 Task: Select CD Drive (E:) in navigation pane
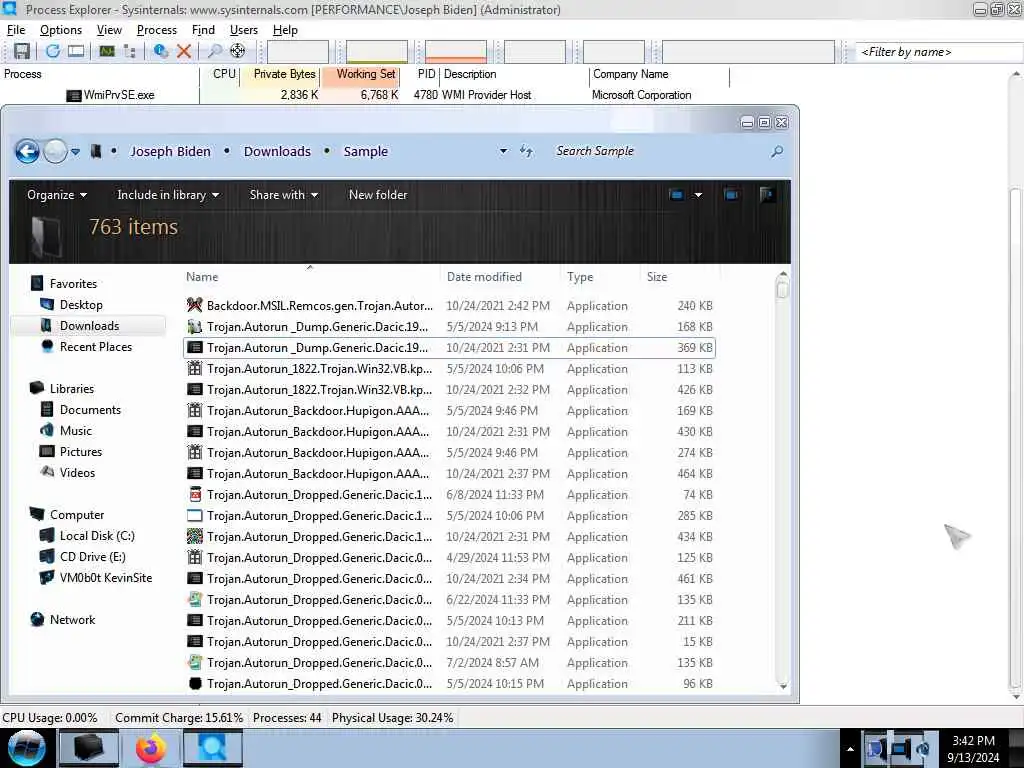[x=92, y=556]
